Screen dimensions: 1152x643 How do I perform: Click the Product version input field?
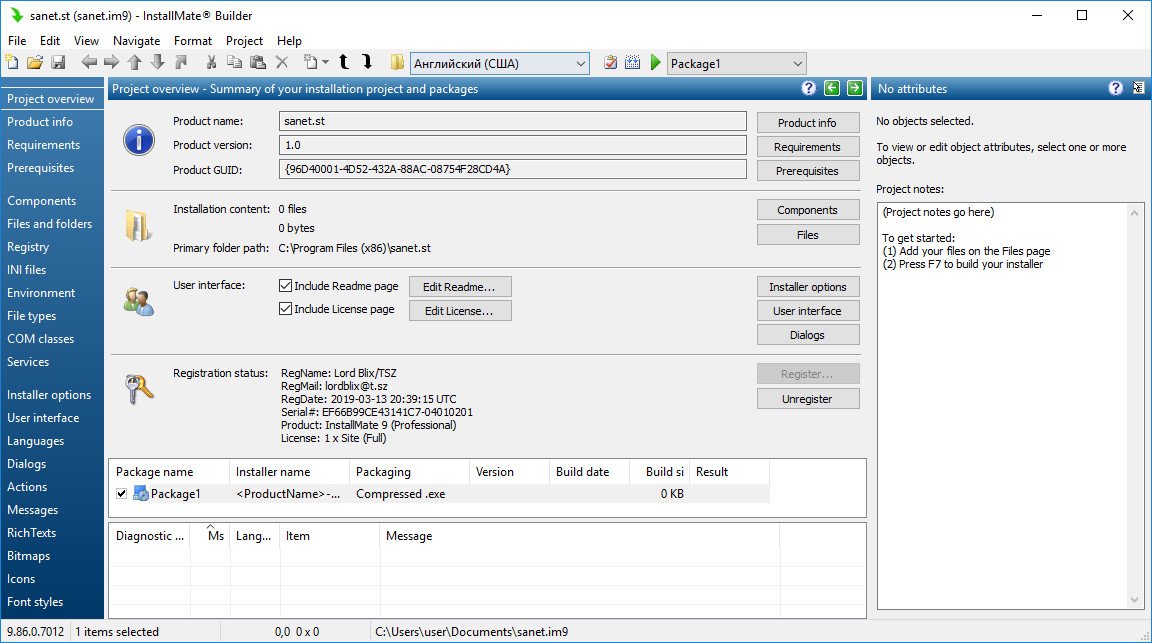pos(513,146)
